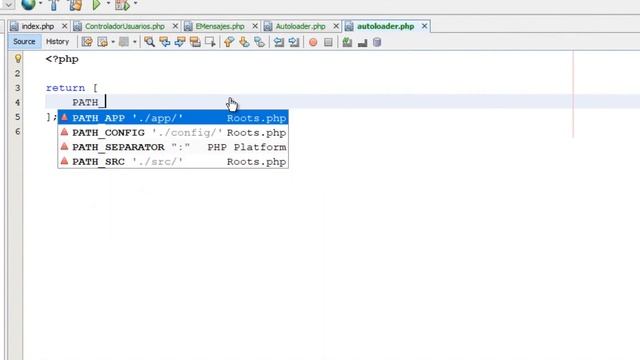Screen dimensions: 640x360
Task: Select the PATH_SRC autocomplete suggestion
Action: (x=173, y=162)
